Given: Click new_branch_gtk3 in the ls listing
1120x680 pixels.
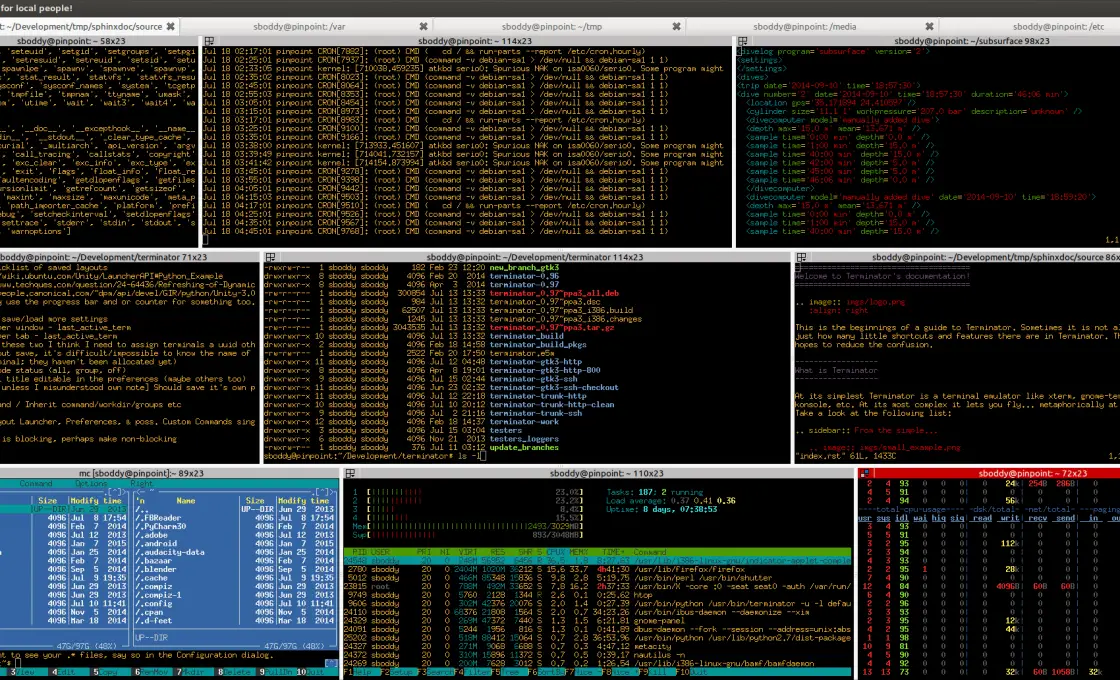Looking at the screenshot, I should click(x=524, y=268).
